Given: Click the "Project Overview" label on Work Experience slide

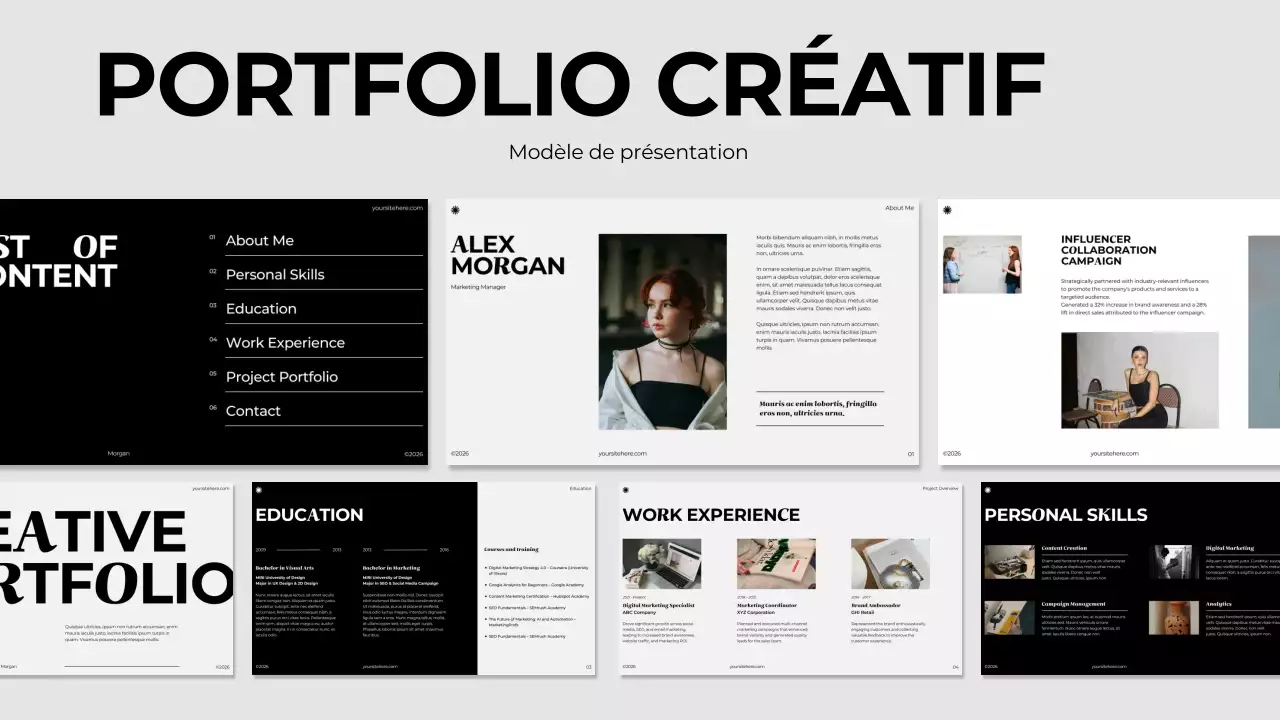Looking at the screenshot, I should point(939,489).
